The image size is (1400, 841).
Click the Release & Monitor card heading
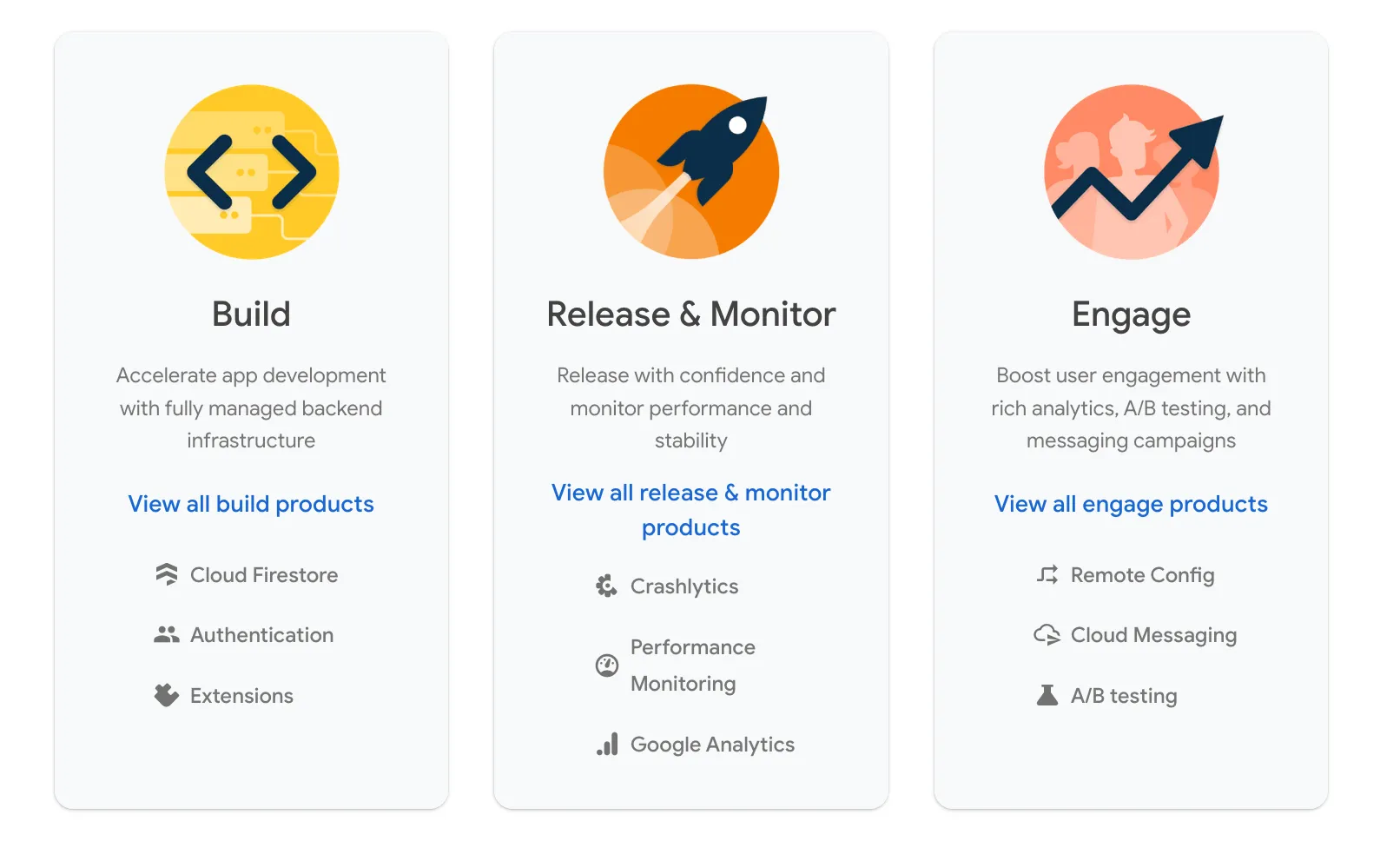(x=691, y=314)
